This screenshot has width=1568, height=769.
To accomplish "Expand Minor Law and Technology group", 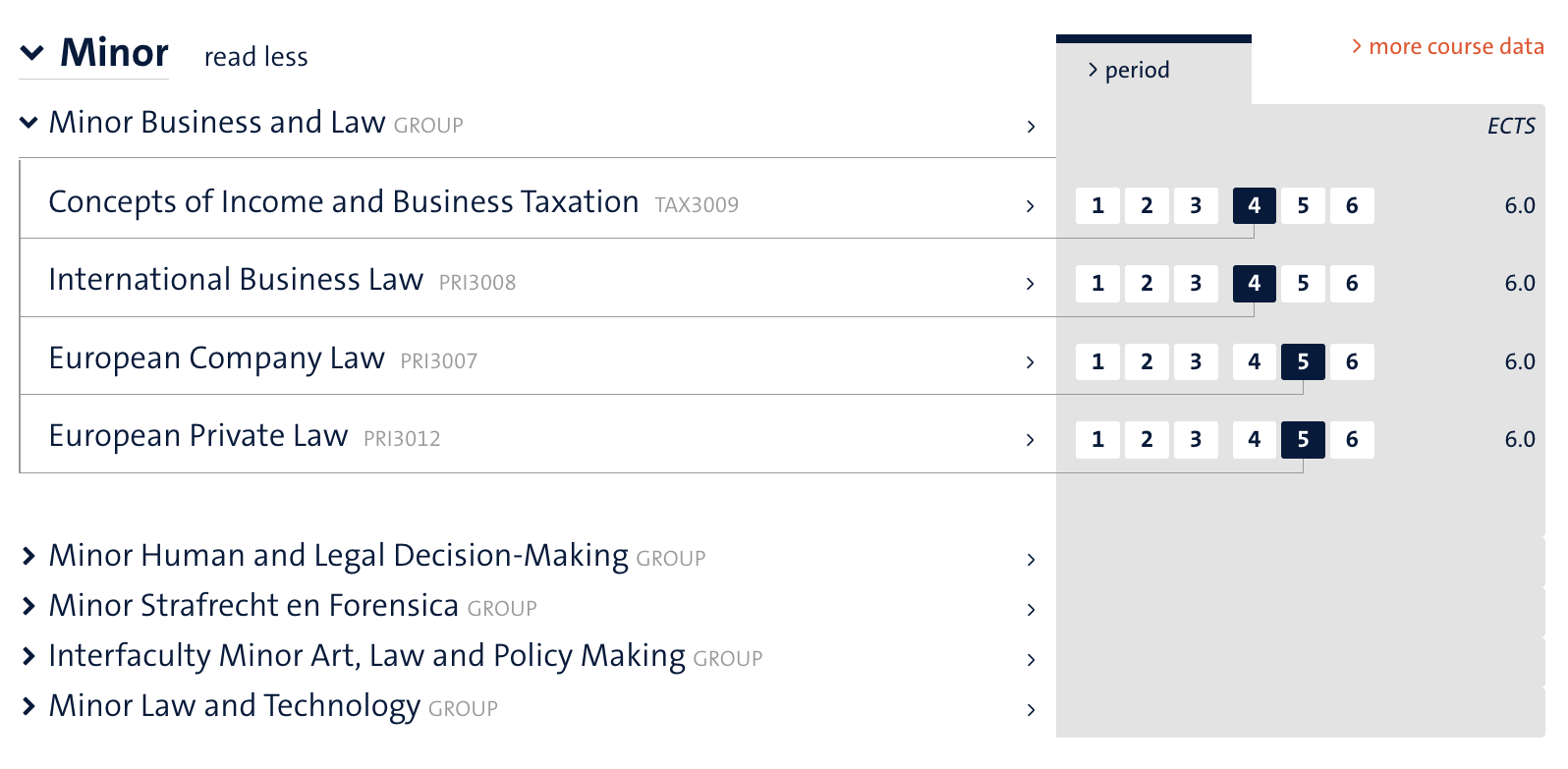I will pos(29,706).
